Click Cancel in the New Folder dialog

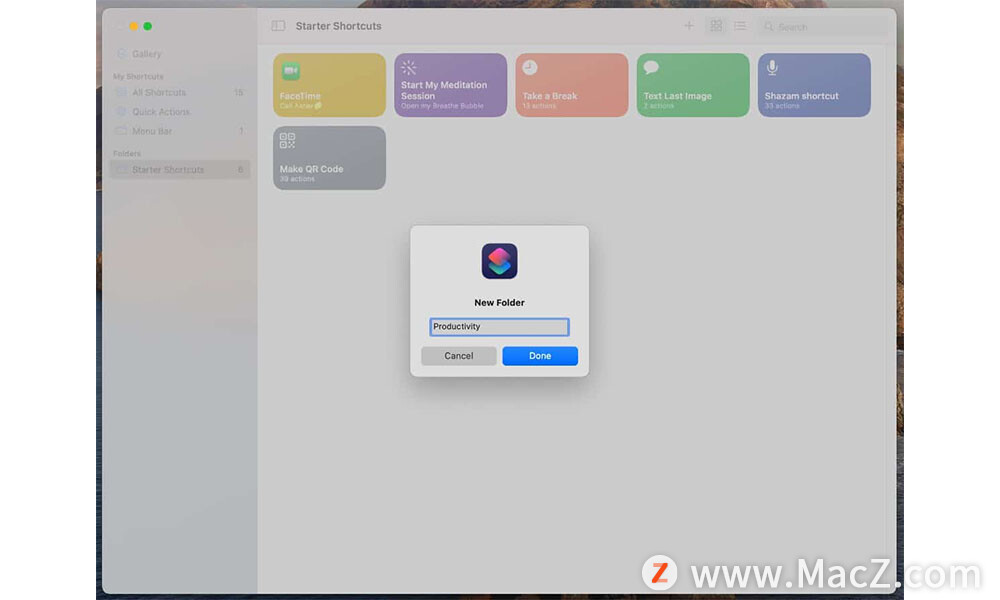[459, 356]
